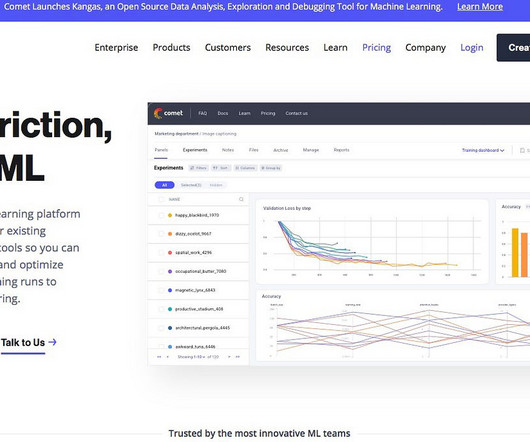The width and height of the screenshot is (530, 442).
Task: Open the Pricing page from site navigation
Action: 377,48
